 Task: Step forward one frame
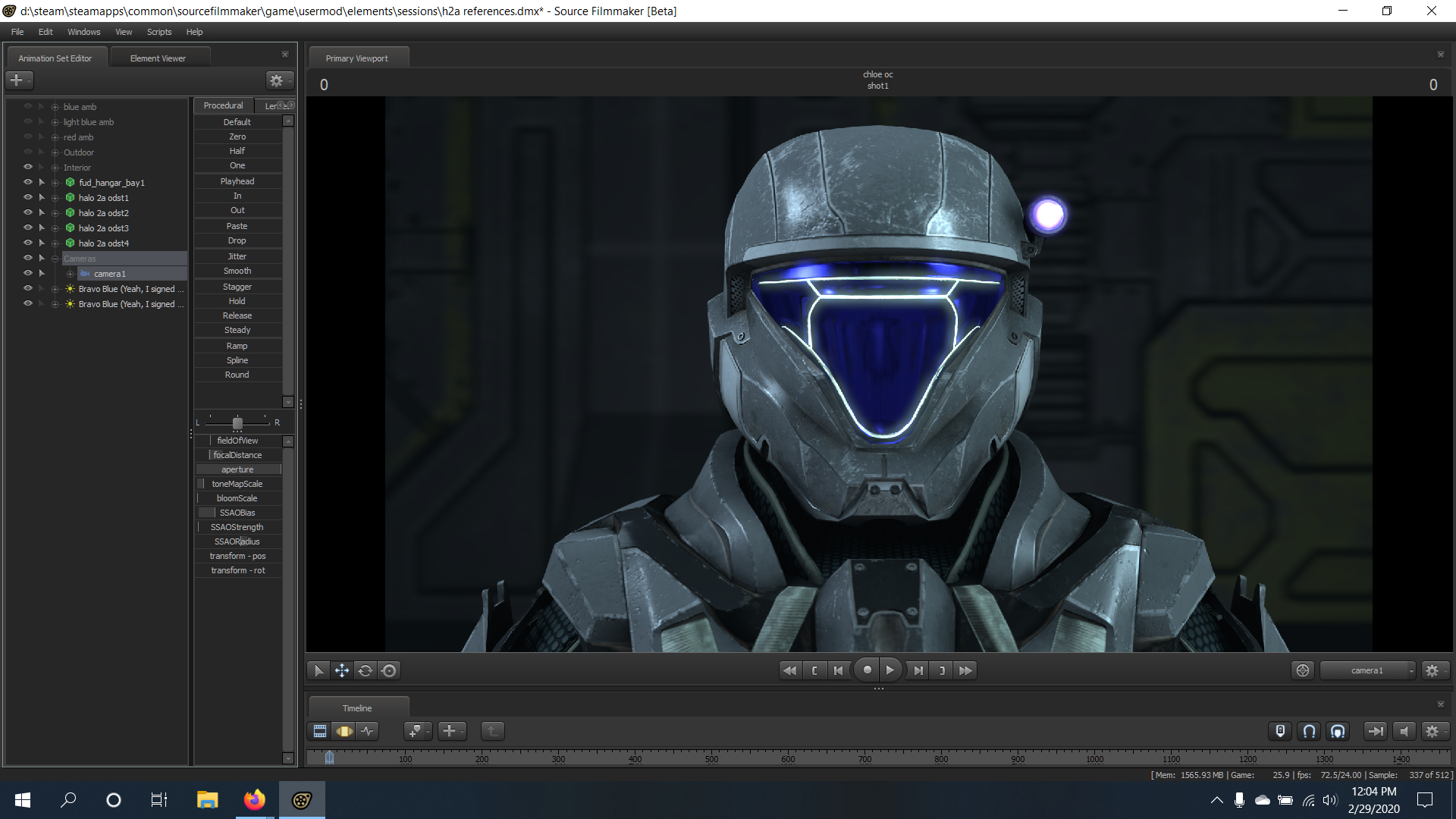918,670
